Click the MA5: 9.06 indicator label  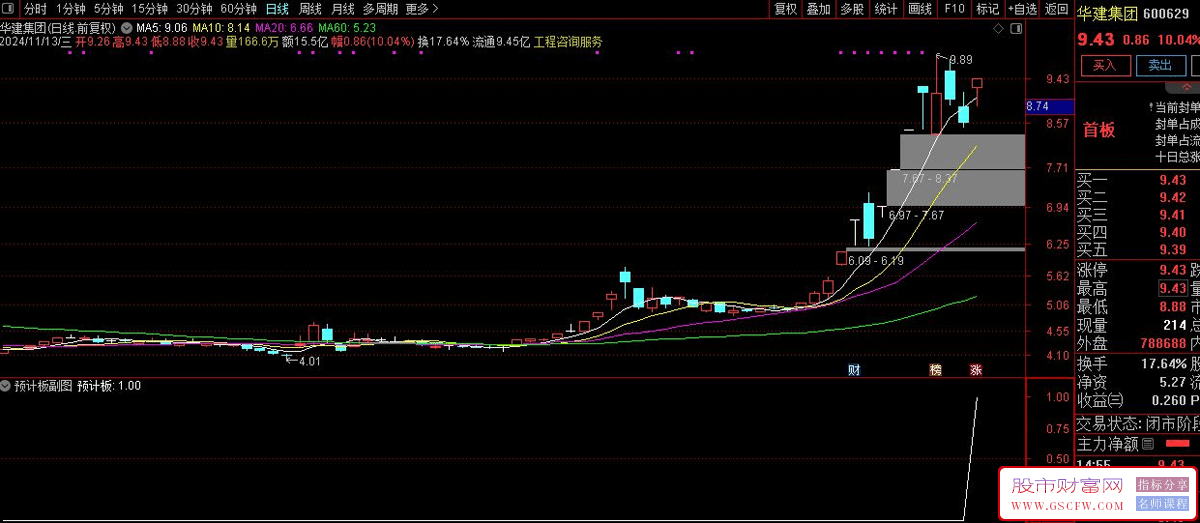click(161, 29)
